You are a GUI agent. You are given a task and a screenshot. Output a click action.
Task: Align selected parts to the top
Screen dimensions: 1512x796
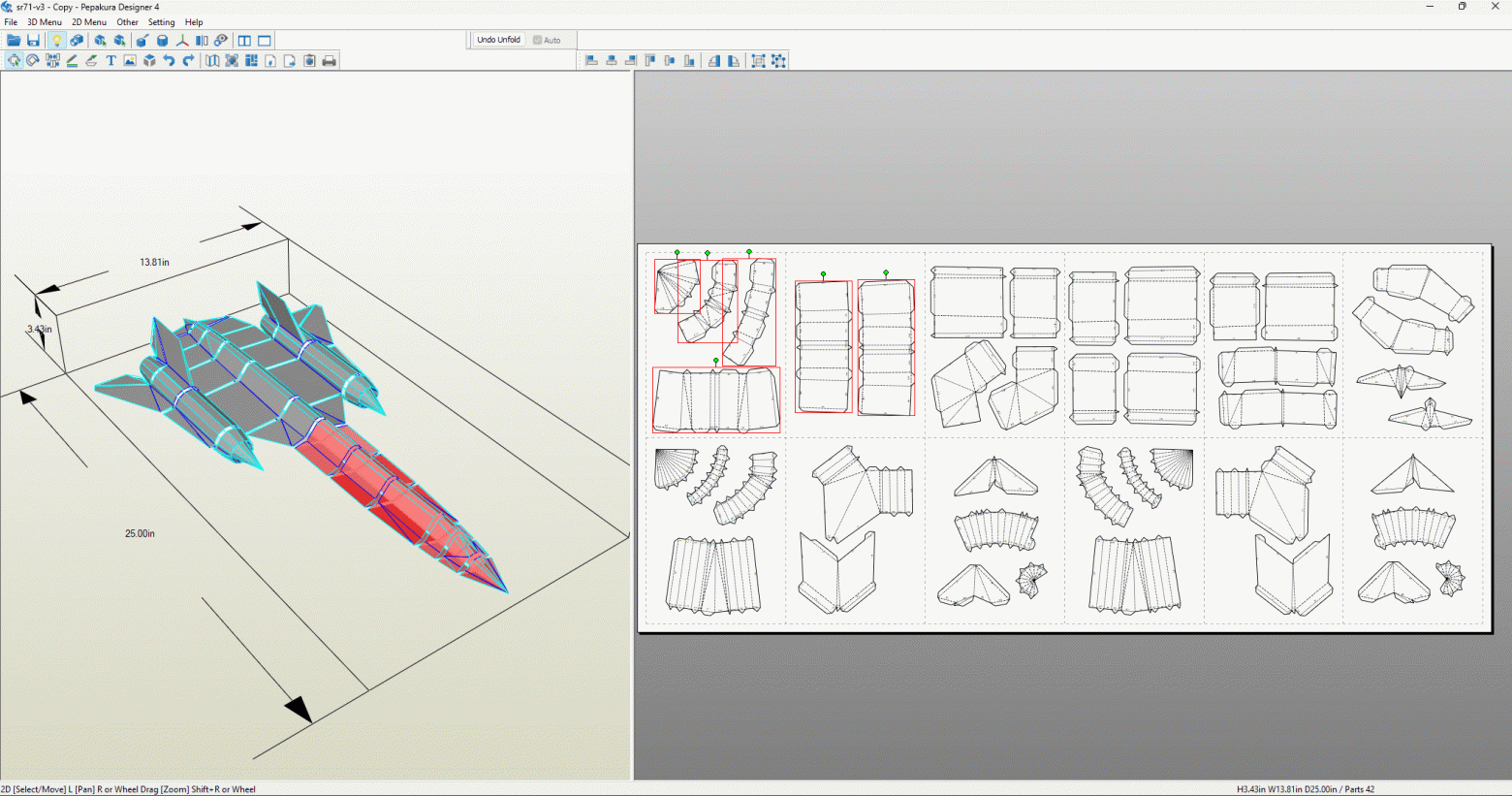coord(649,60)
